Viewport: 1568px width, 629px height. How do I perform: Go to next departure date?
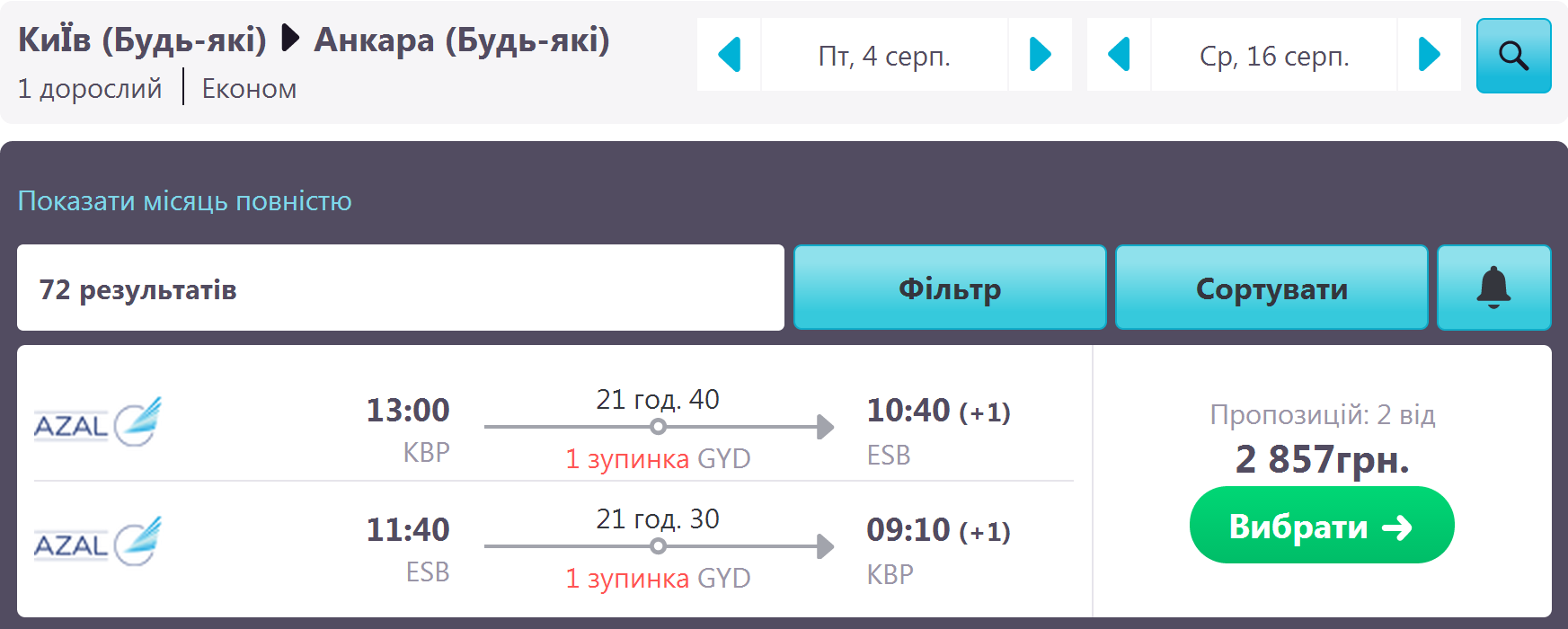coord(1040,55)
